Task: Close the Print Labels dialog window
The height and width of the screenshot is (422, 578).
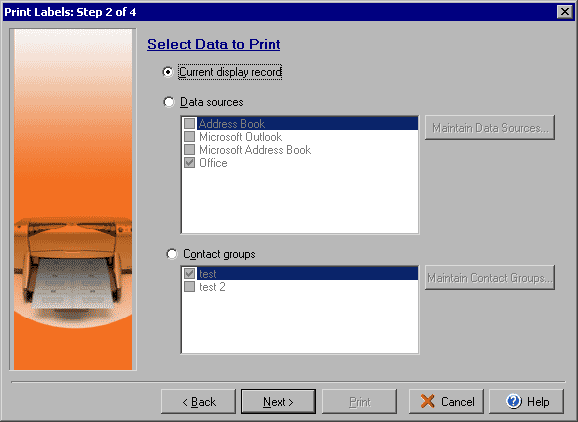Action: (565, 12)
